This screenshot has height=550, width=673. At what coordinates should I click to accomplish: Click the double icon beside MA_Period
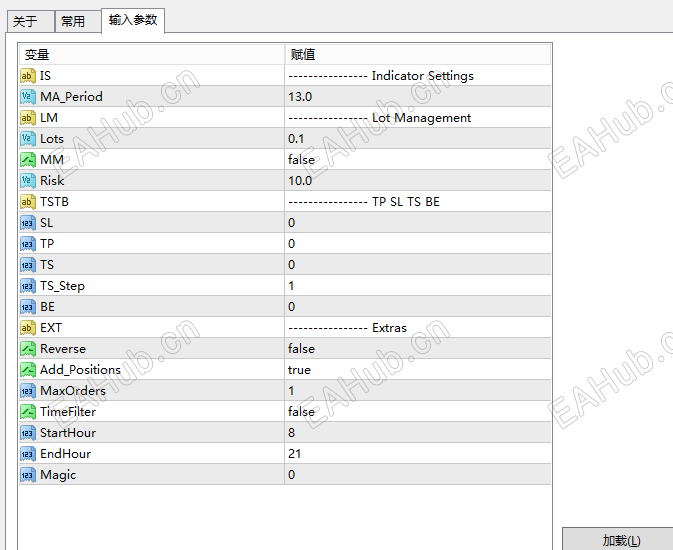click(x=28, y=97)
